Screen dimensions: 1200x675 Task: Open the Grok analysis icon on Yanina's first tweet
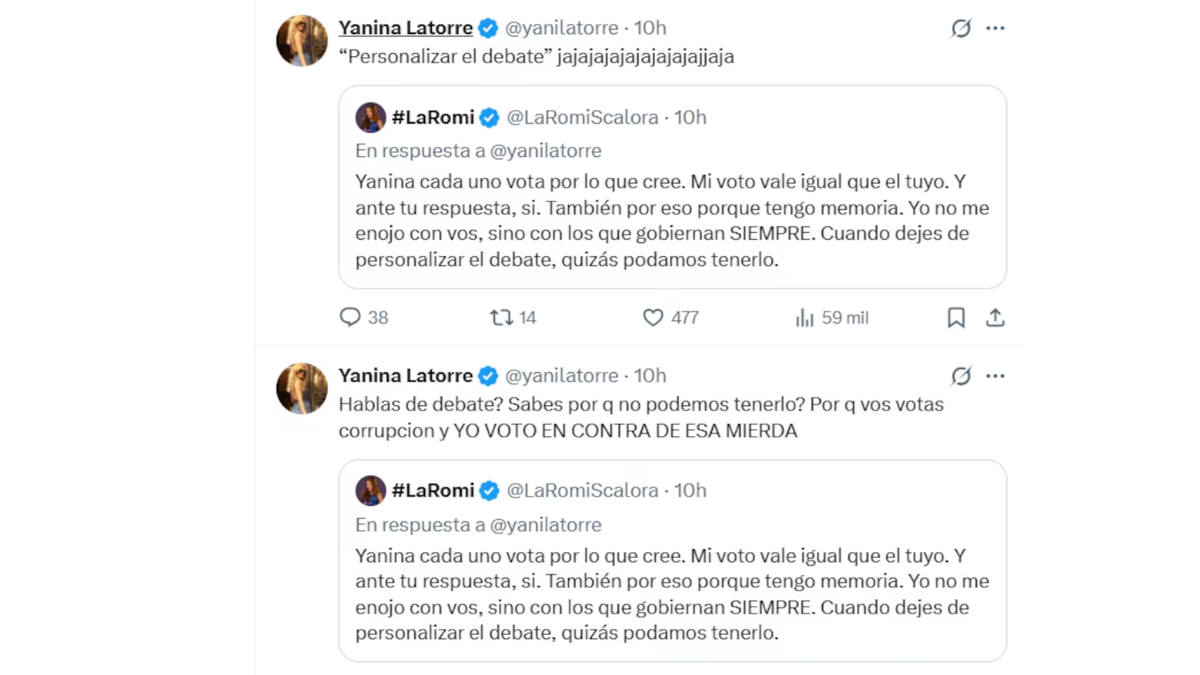point(960,28)
